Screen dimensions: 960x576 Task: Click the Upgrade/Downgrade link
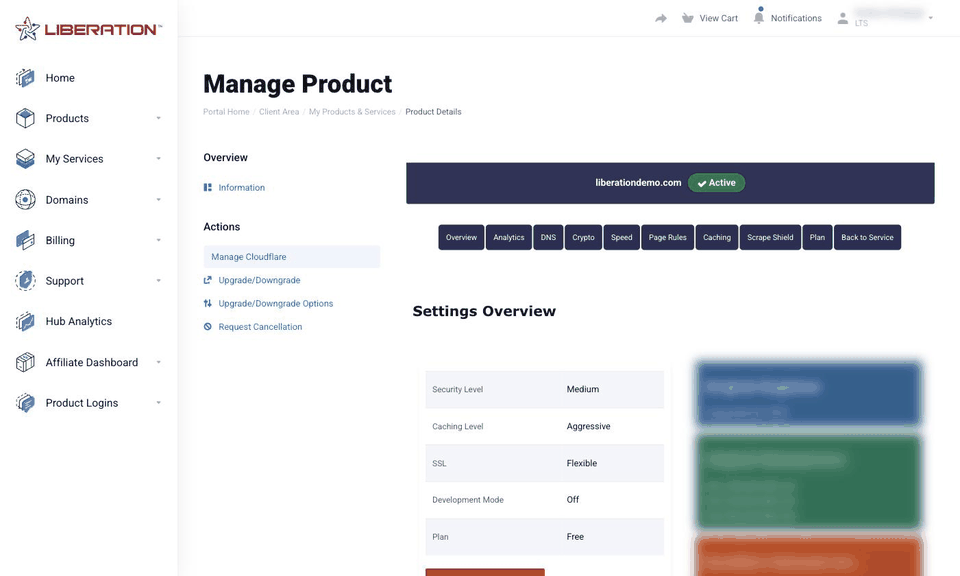pos(259,280)
